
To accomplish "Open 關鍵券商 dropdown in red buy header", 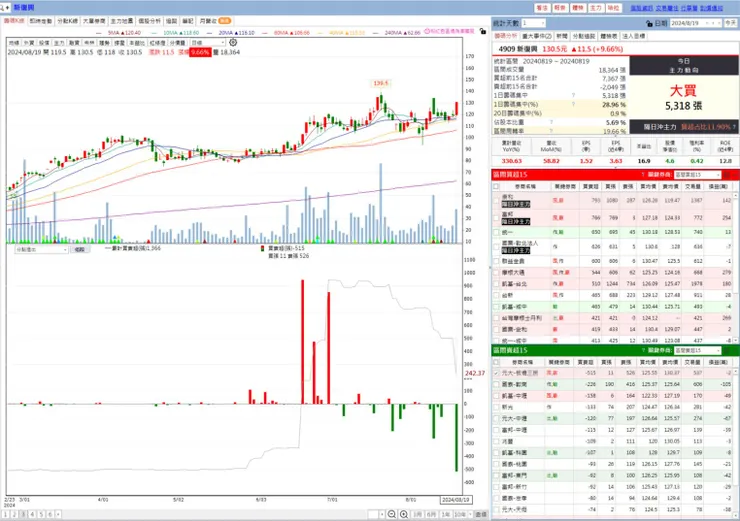I will tap(698, 175).
